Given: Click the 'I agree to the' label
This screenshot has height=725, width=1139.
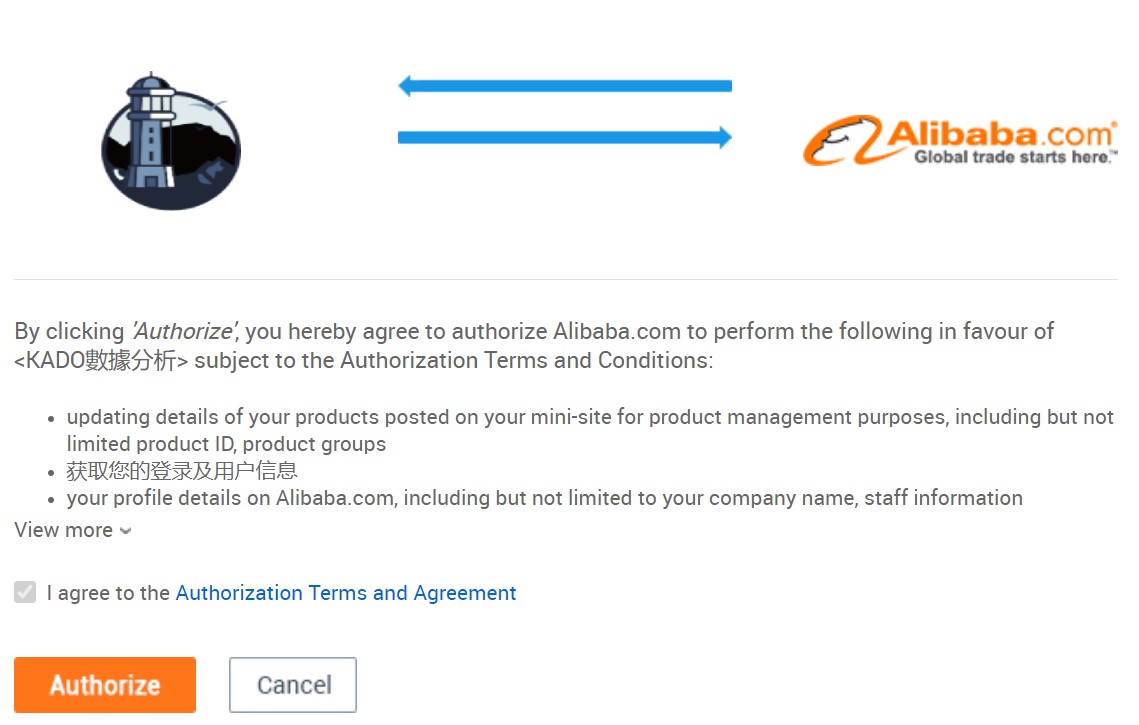Looking at the screenshot, I should pyautogui.click(x=108, y=593).
